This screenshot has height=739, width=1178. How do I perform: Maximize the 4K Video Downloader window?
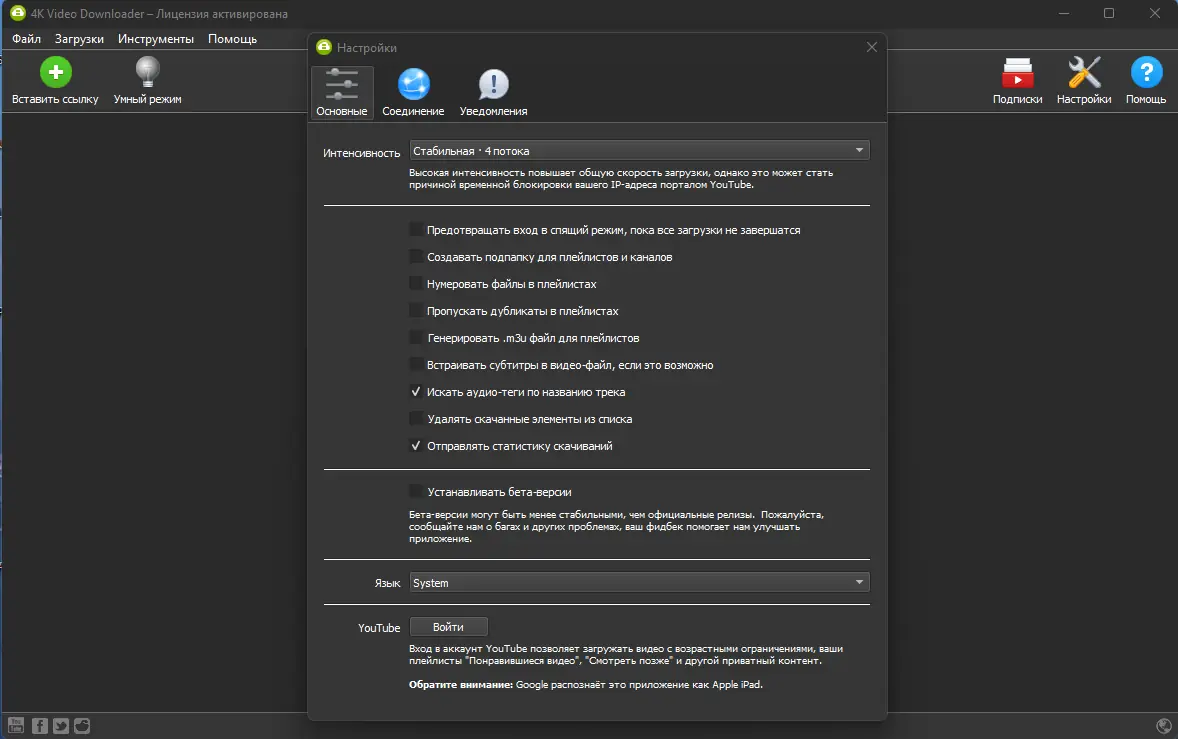tap(1109, 14)
